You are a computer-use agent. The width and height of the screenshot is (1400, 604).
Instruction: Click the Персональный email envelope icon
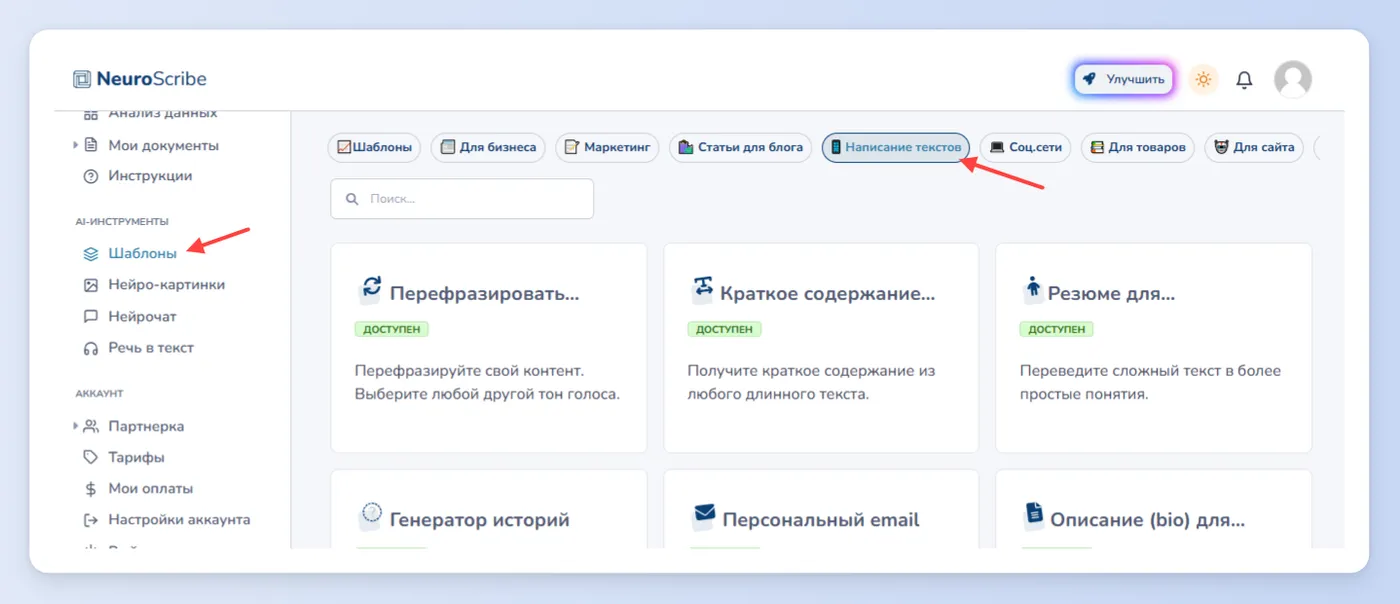(704, 515)
